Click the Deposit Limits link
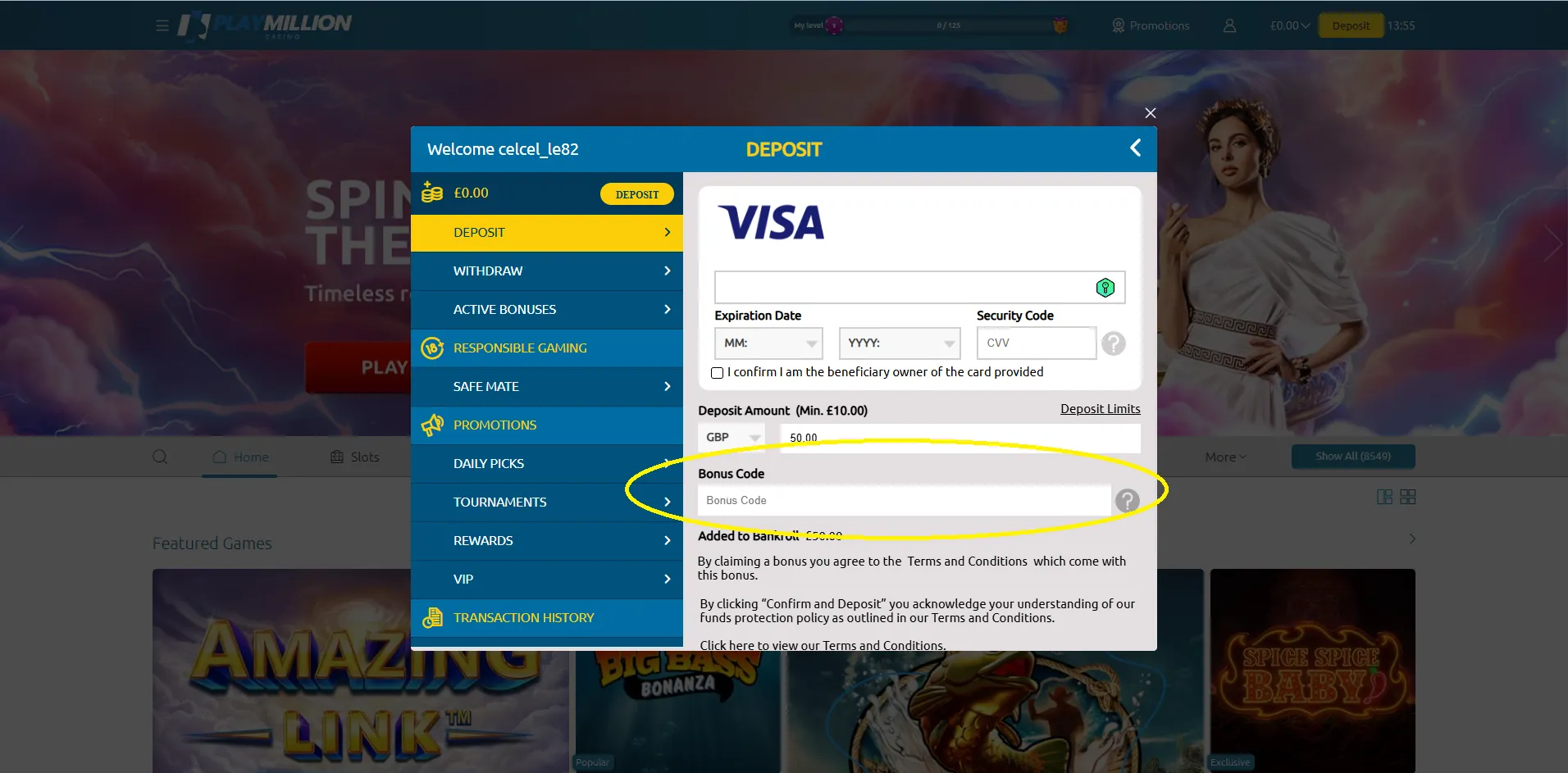Image resolution: width=1568 pixels, height=773 pixels. (1101, 409)
